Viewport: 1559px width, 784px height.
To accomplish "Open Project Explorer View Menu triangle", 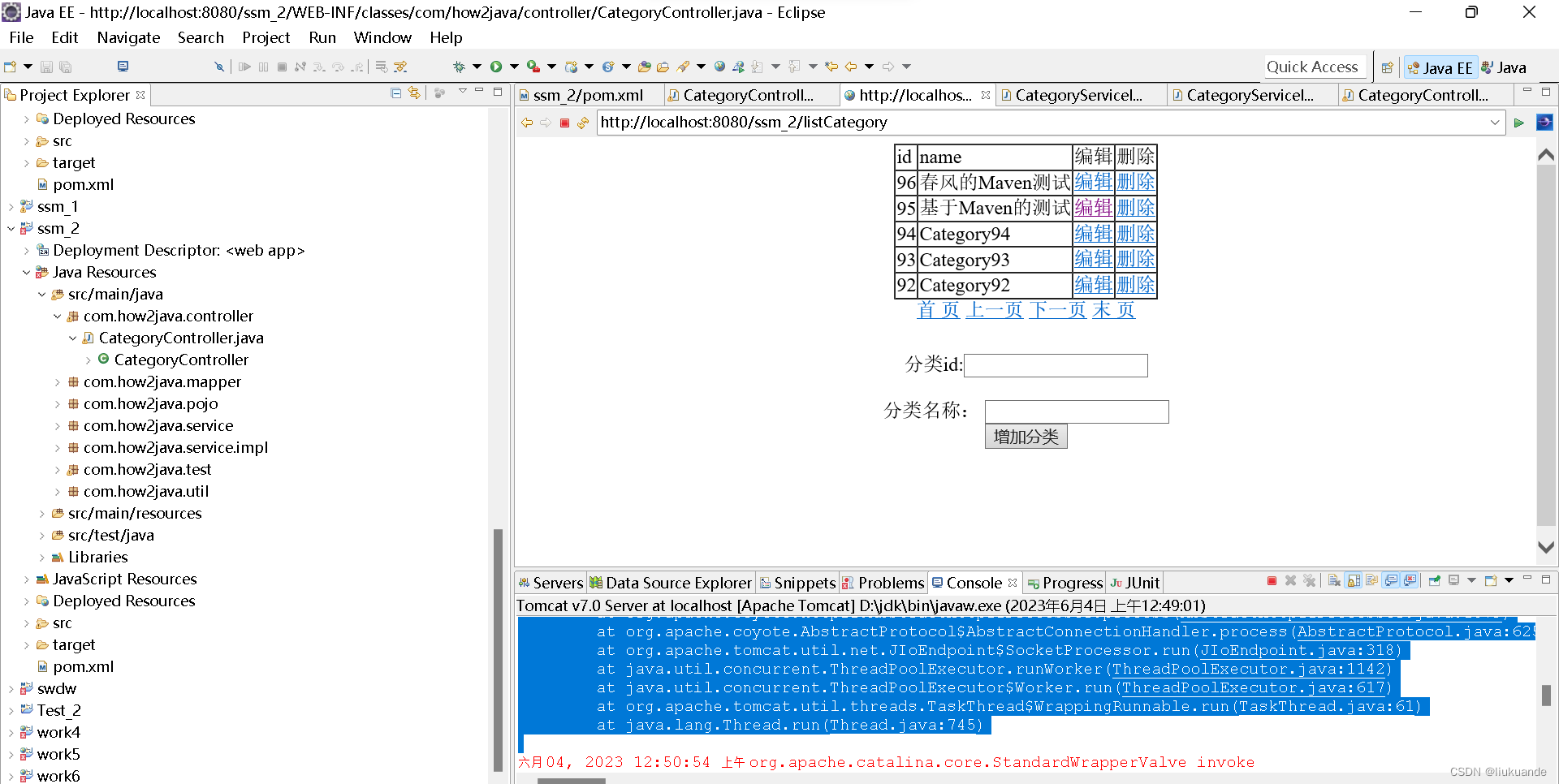I will tap(462, 92).
